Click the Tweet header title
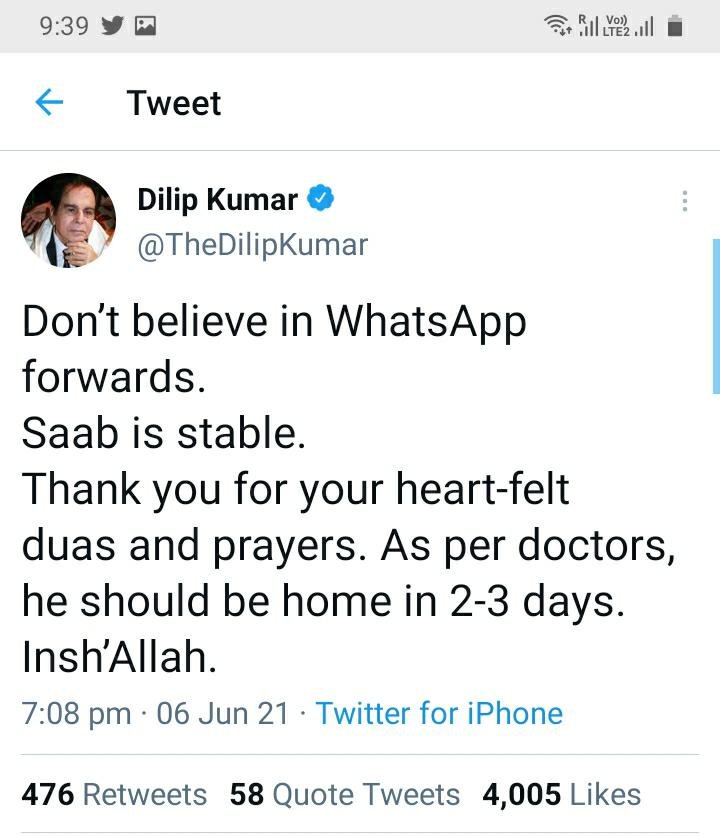Viewport: 720px width, 836px height. [173, 103]
